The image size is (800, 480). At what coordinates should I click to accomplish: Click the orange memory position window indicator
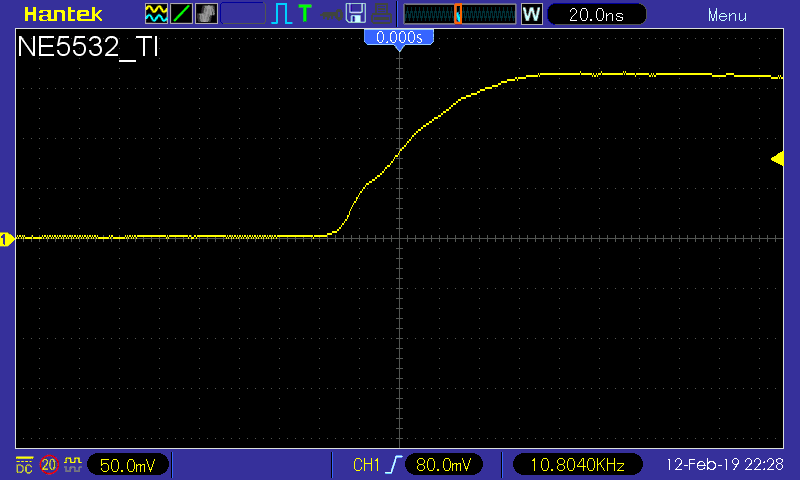click(458, 14)
